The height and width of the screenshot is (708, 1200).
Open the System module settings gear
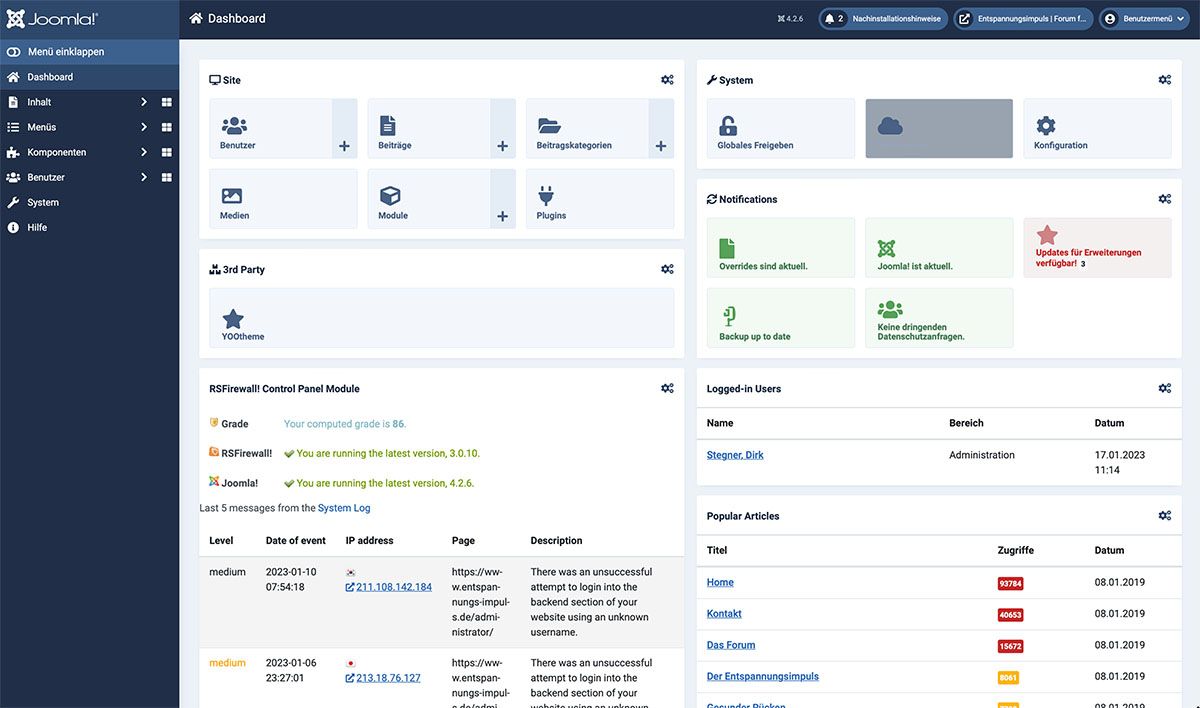click(x=1165, y=80)
